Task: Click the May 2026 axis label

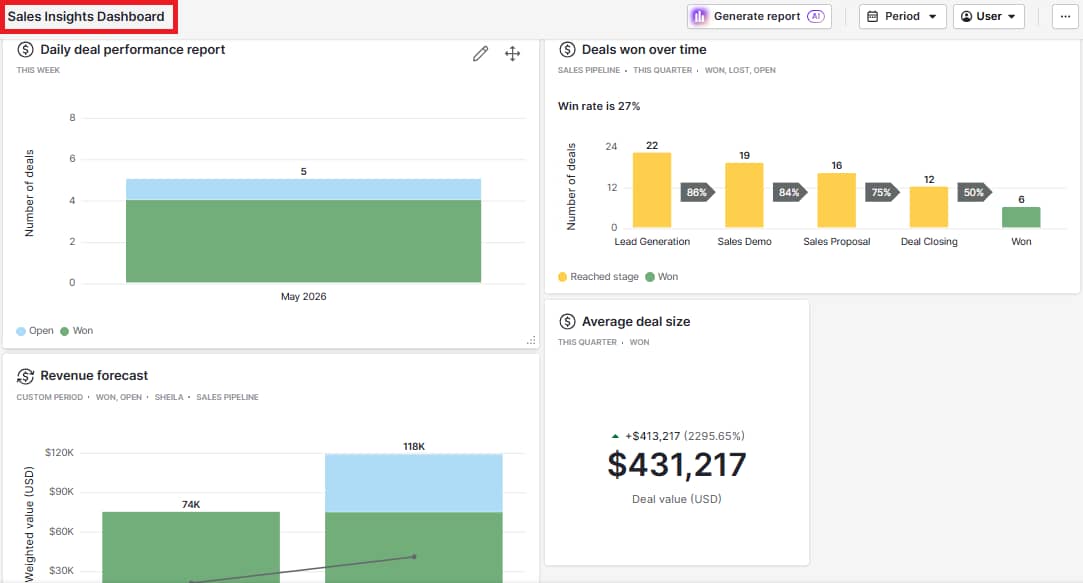Action: (x=303, y=296)
